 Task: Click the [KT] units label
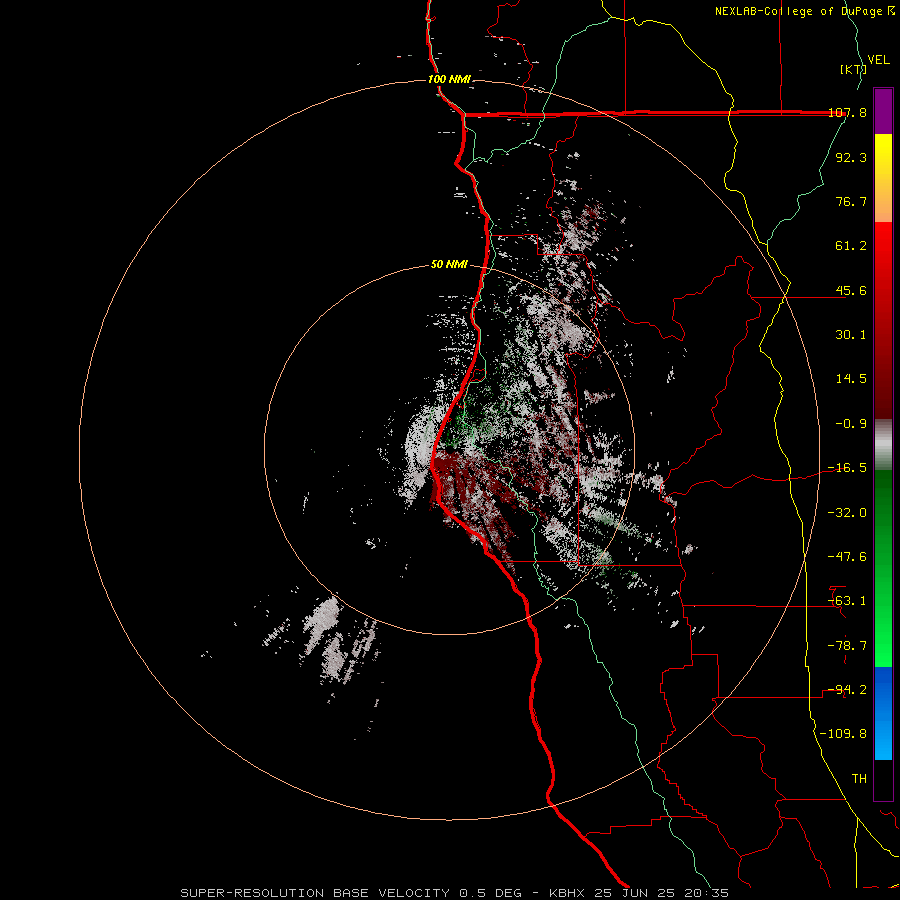tap(853, 69)
